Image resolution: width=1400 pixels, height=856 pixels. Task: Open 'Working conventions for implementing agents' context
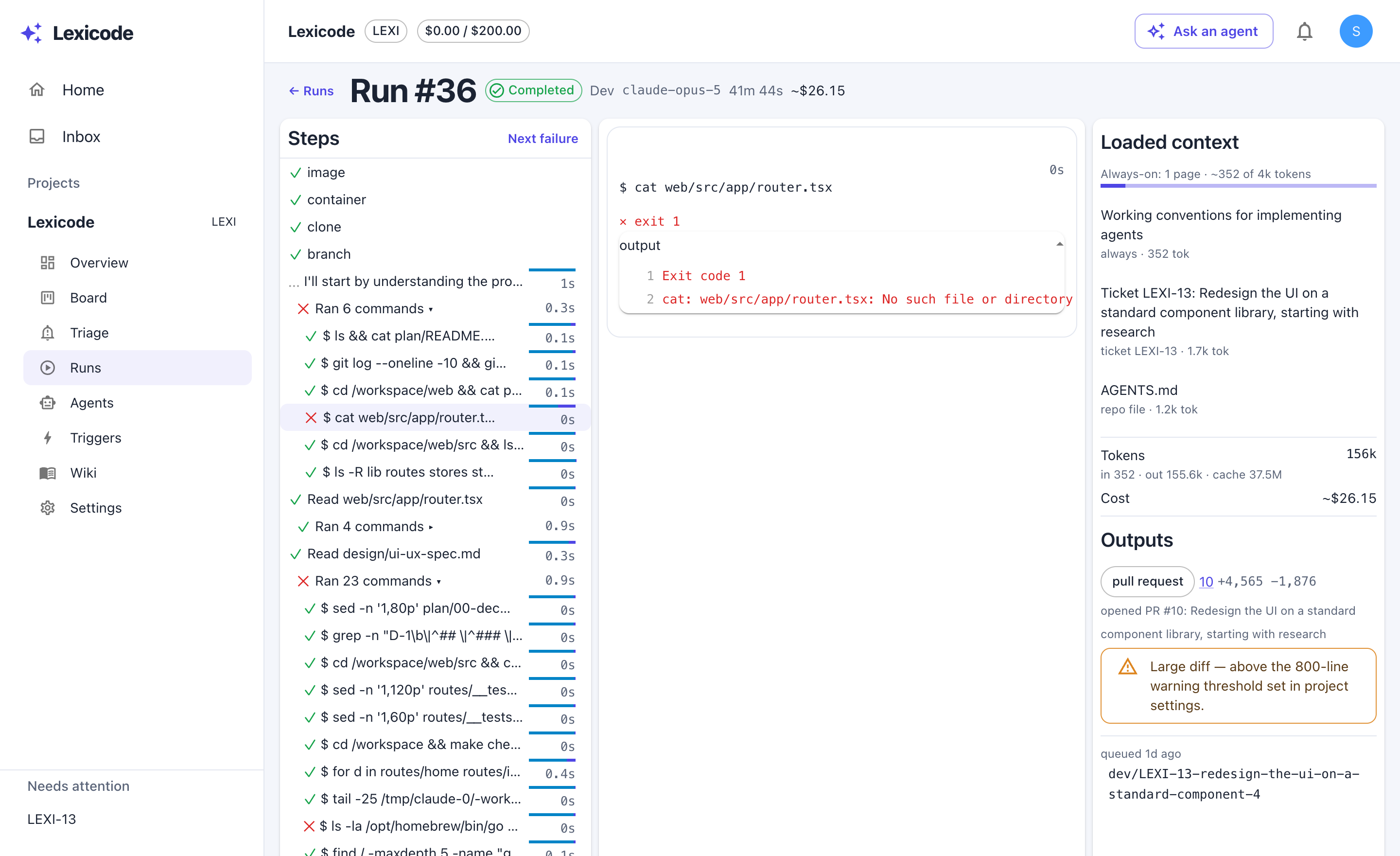[1238, 233]
